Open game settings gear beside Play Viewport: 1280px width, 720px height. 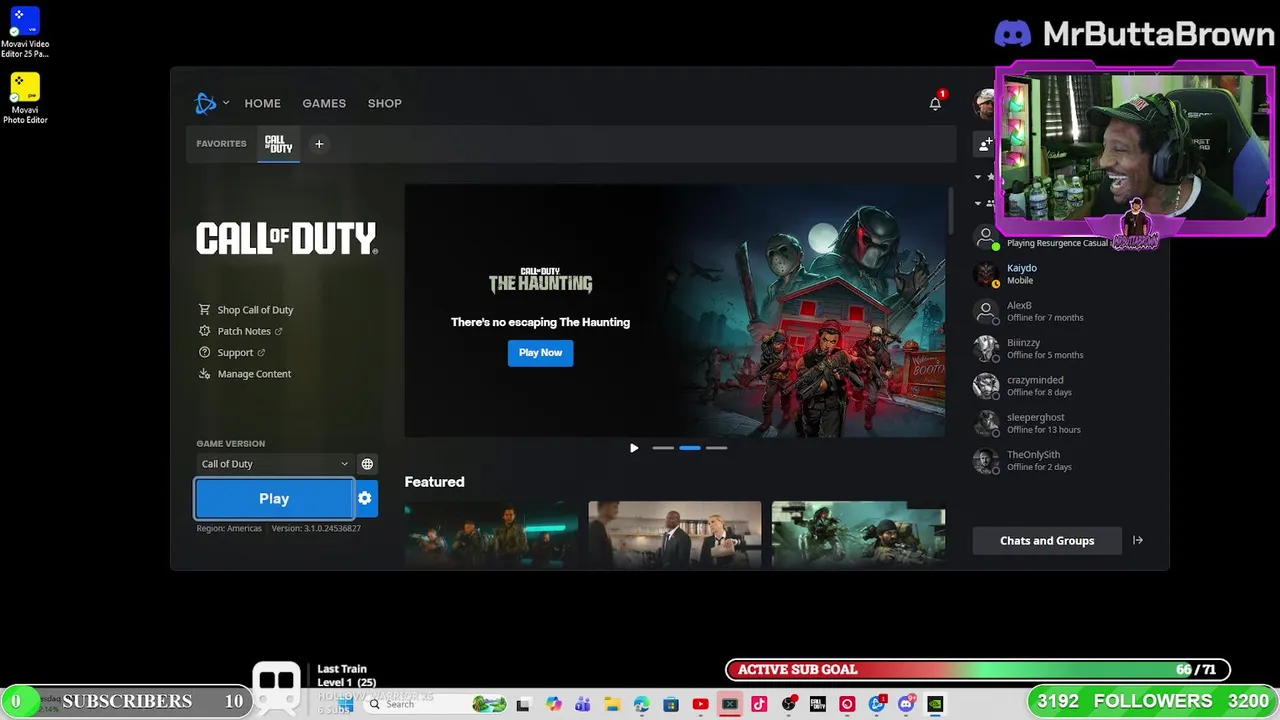coord(365,498)
